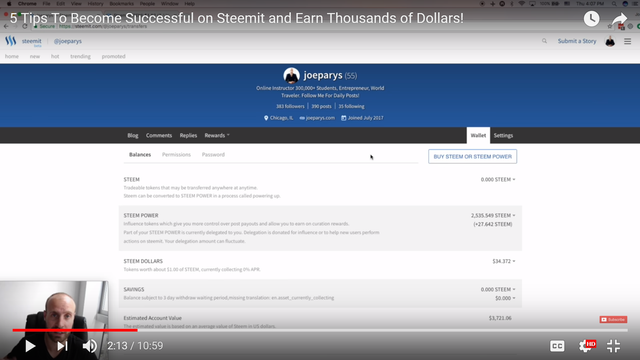This screenshot has width=640, height=360.
Task: Exit full screen mode
Action: tap(613, 346)
